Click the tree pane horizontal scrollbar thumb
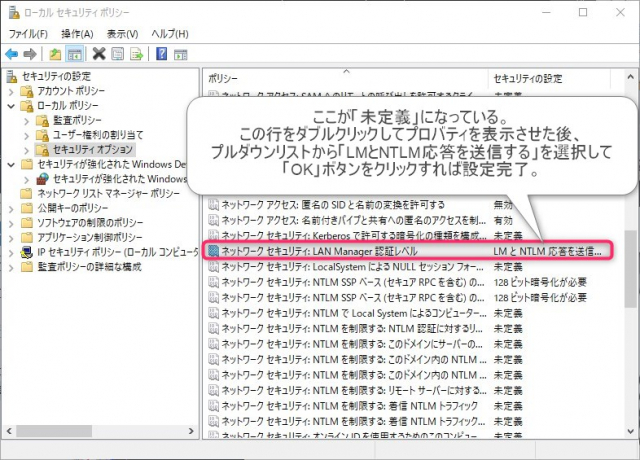The height and width of the screenshot is (460, 640). pos(54,431)
